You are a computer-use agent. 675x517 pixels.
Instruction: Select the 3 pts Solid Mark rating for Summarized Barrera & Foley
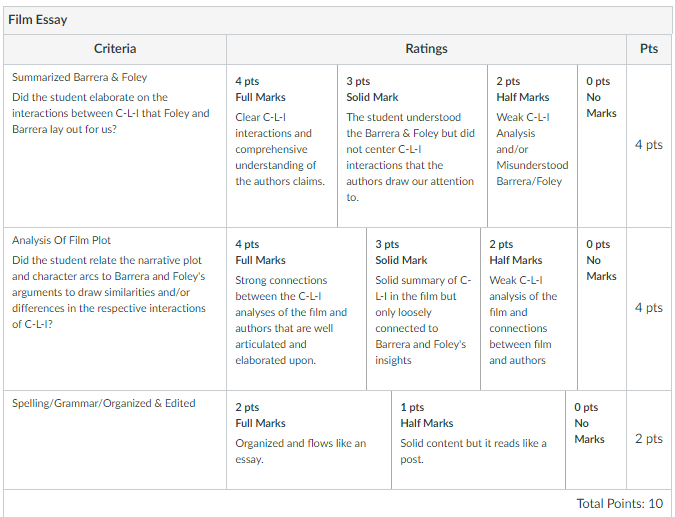coord(412,146)
